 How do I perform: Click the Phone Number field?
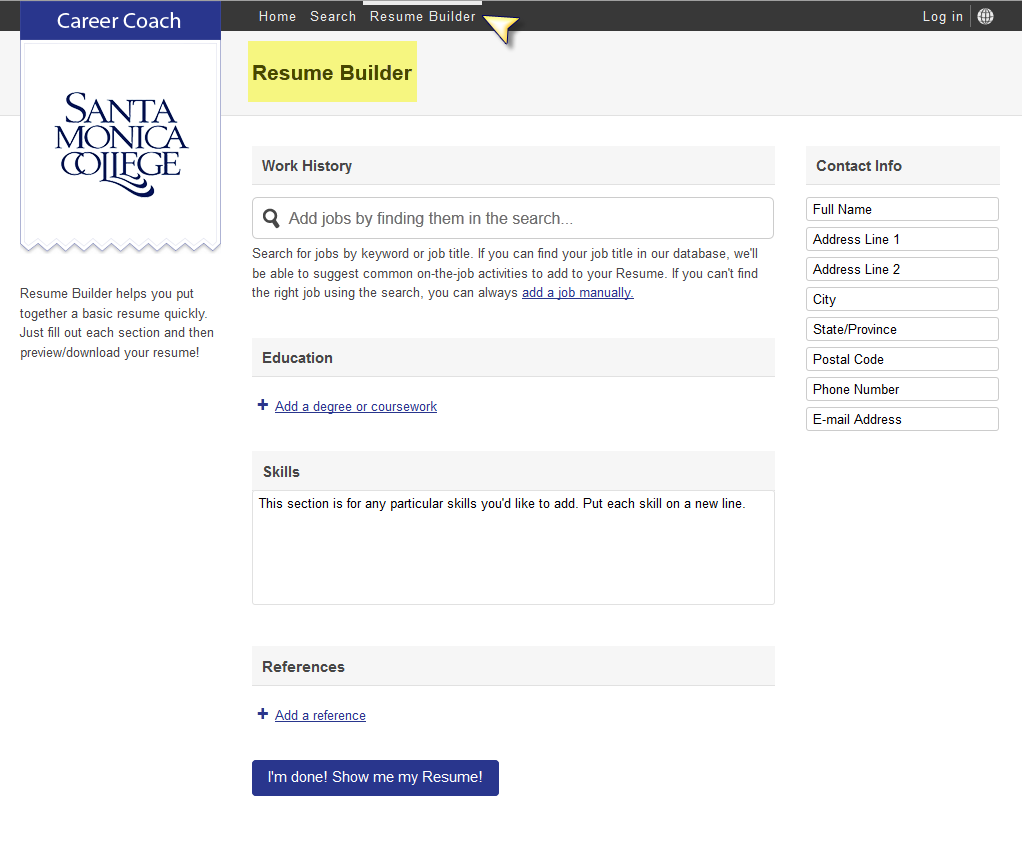(901, 388)
